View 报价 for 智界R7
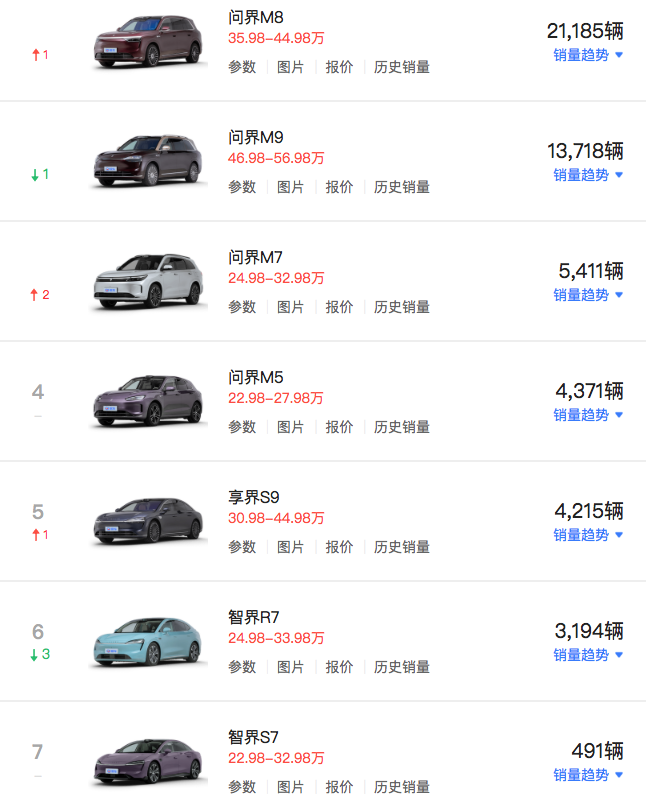646x809 pixels. click(339, 667)
